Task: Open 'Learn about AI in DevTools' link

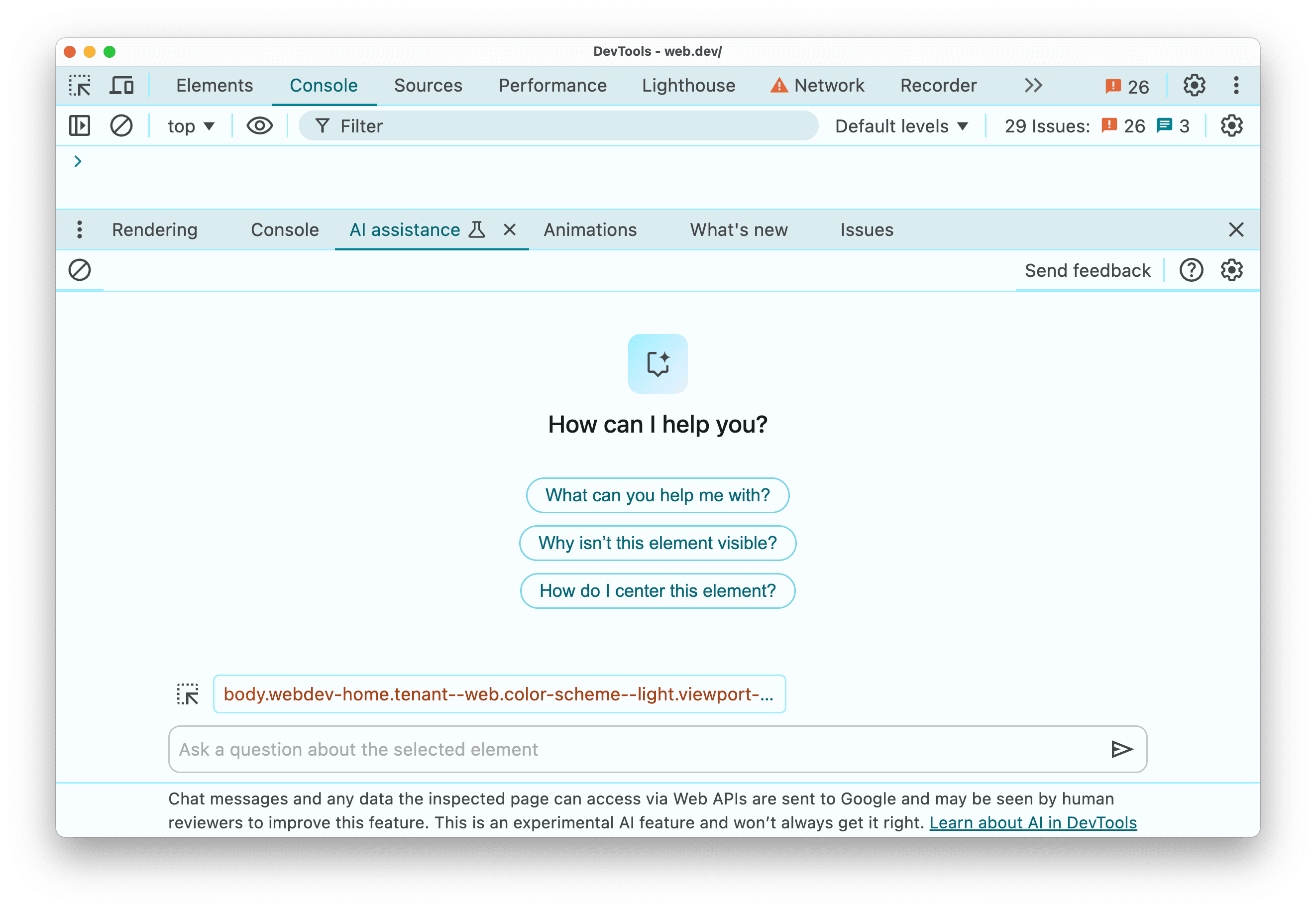Action: tap(1033, 822)
